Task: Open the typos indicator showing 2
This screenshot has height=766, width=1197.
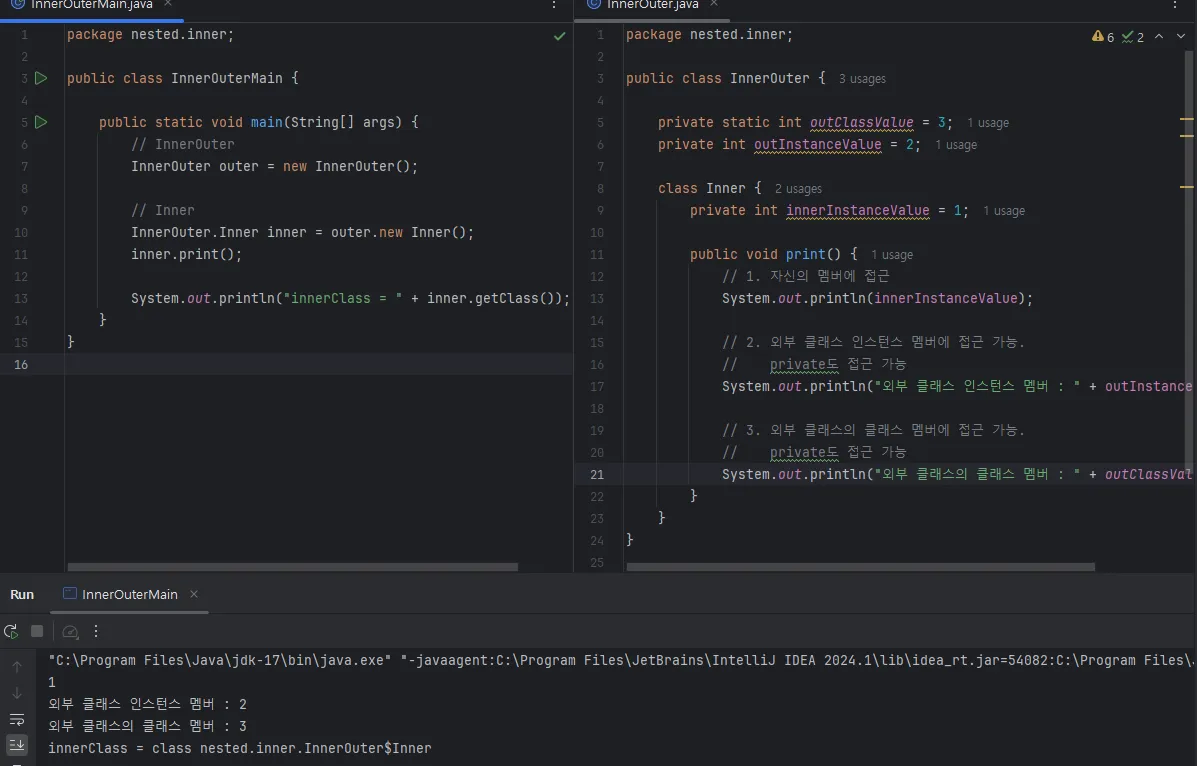Action: click(x=1133, y=37)
